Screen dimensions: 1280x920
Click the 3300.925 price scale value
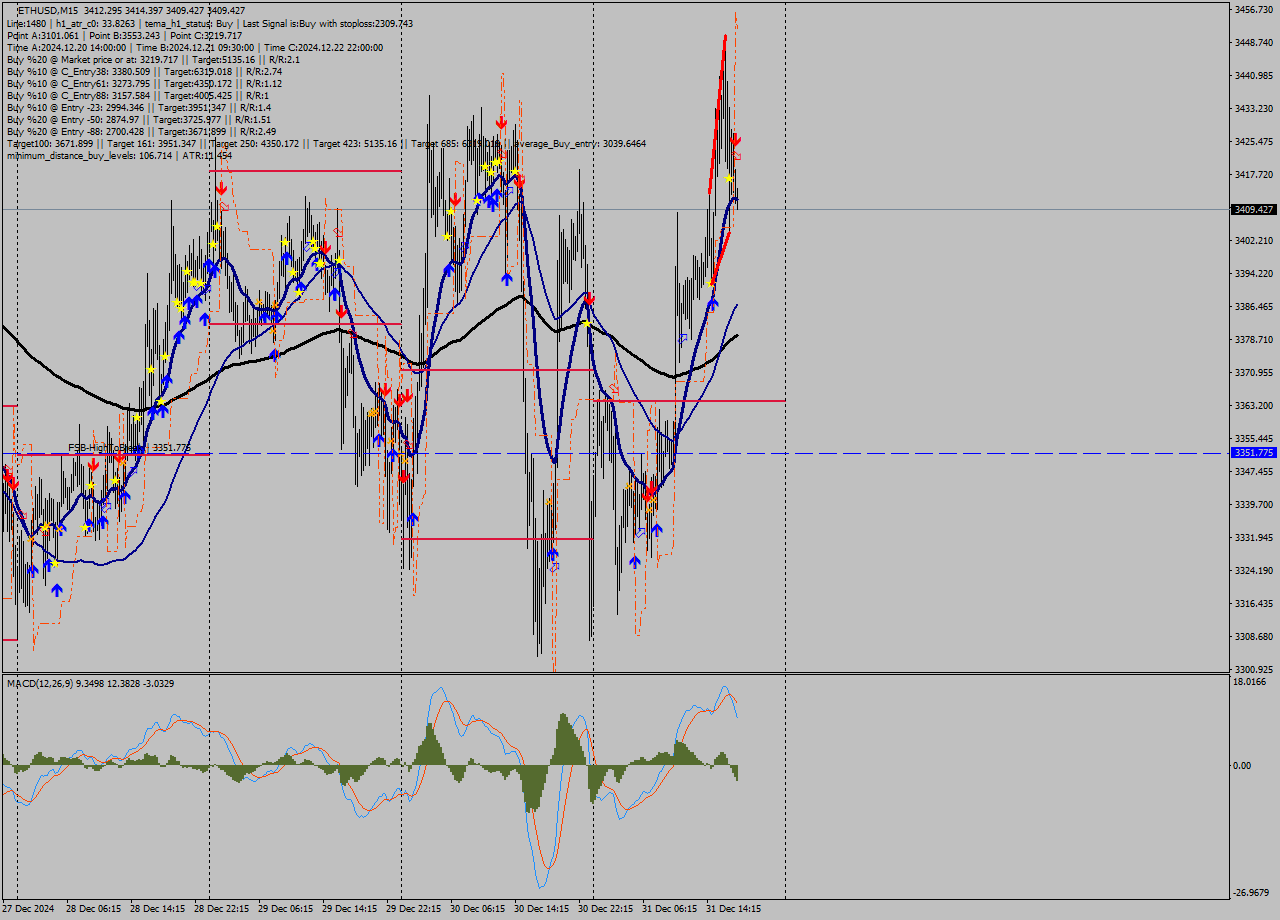point(1253,669)
